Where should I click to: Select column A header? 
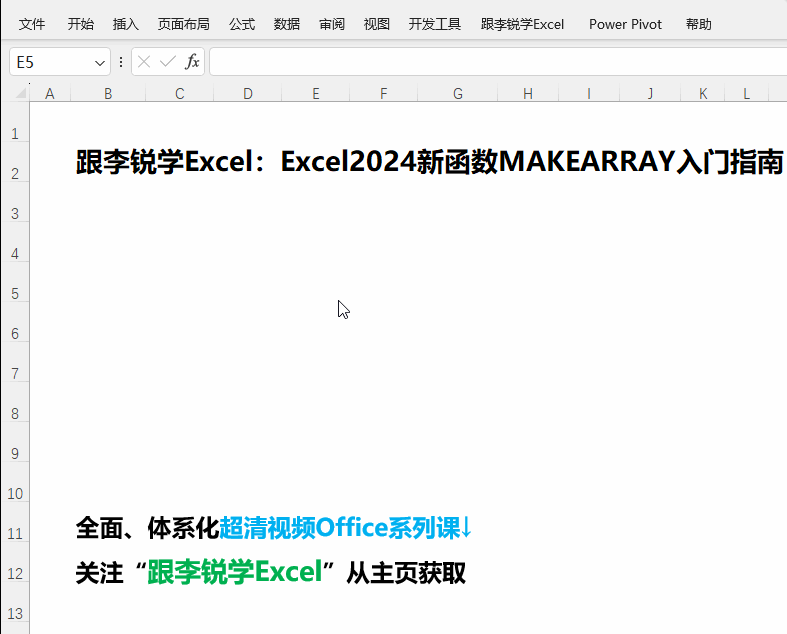pyautogui.click(x=50, y=93)
